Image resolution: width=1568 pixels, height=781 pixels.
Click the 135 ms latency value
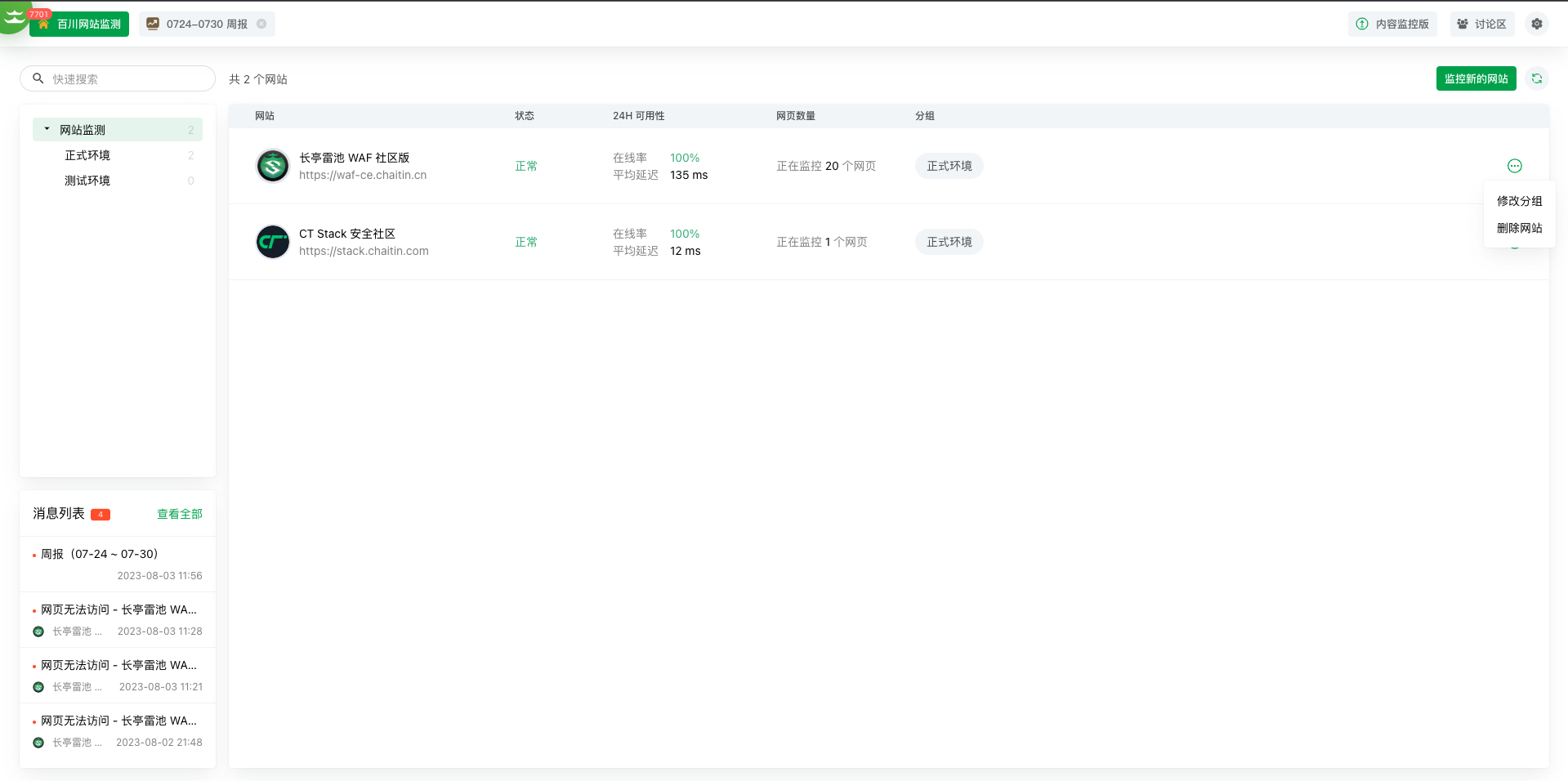click(689, 175)
